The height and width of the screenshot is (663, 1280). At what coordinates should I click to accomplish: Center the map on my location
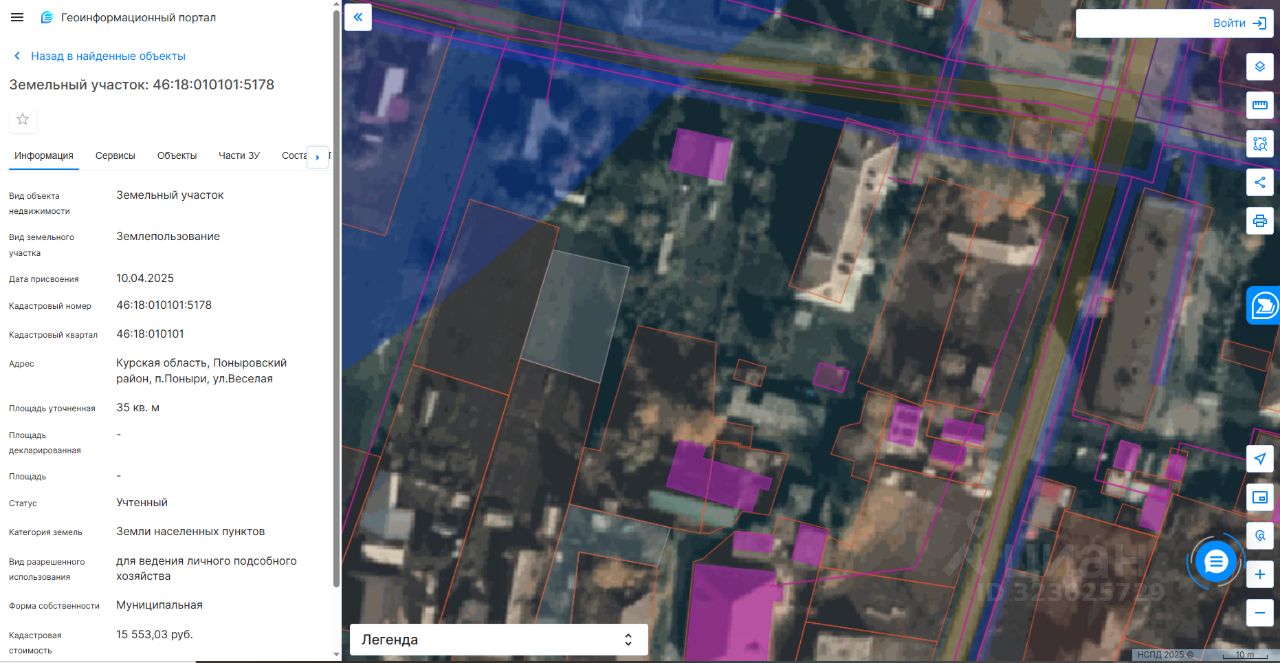tap(1260, 458)
